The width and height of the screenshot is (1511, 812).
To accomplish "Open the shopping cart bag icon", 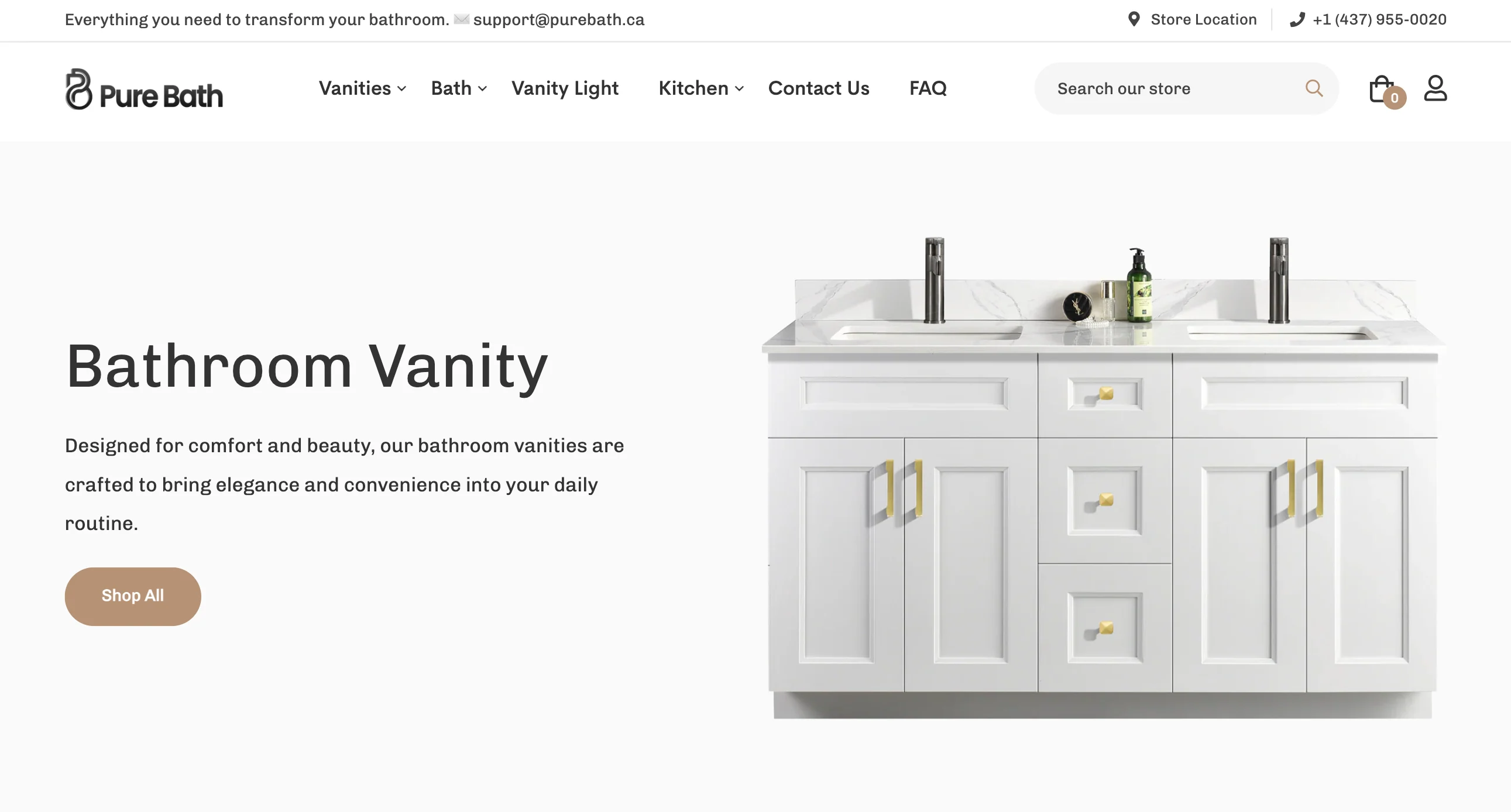I will click(x=1381, y=88).
